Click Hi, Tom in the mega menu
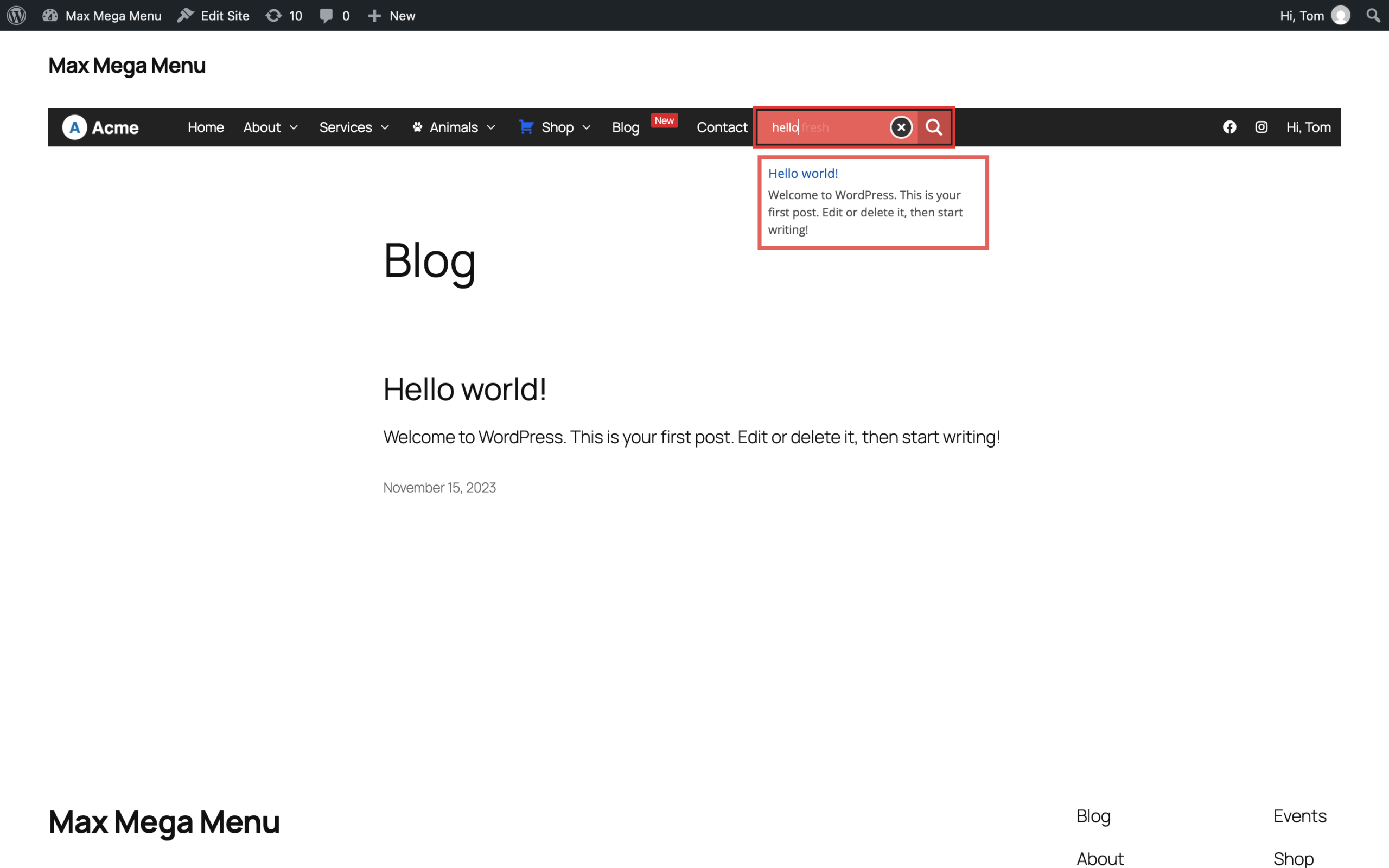 point(1308,127)
